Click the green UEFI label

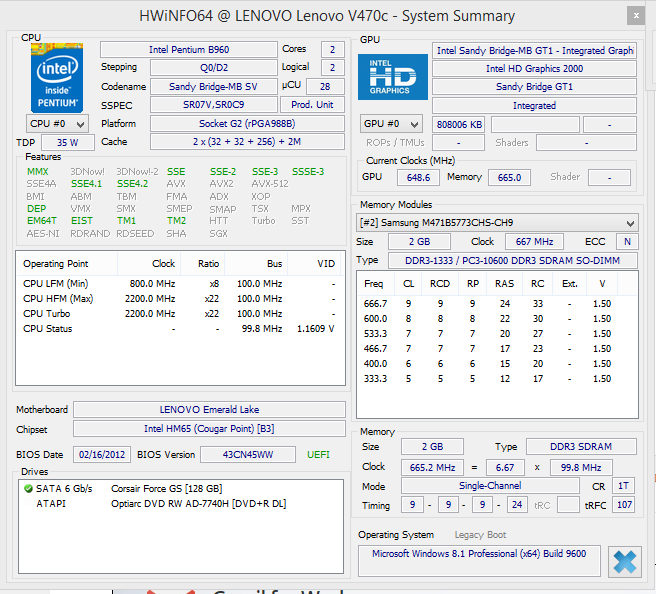318,454
